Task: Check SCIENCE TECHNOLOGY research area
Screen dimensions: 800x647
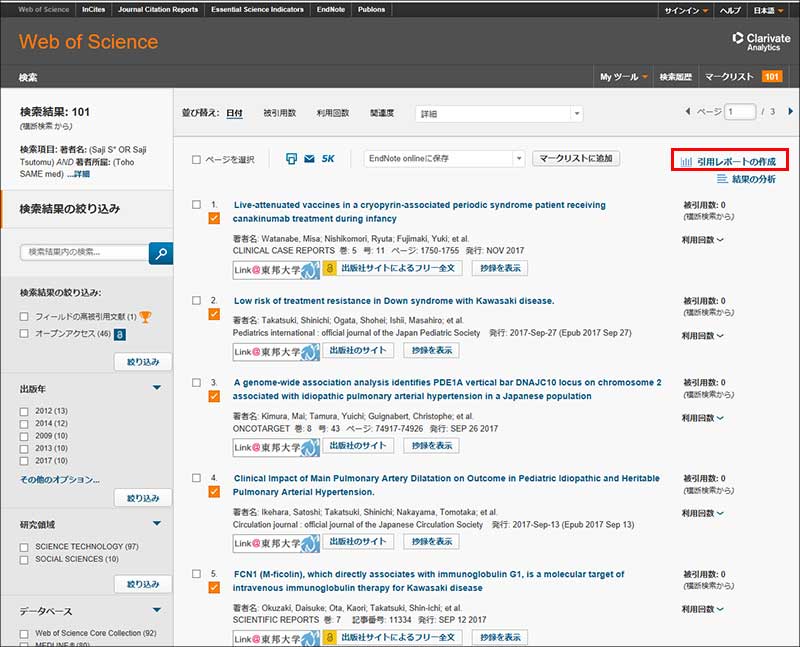Action: pyautogui.click(x=24, y=547)
